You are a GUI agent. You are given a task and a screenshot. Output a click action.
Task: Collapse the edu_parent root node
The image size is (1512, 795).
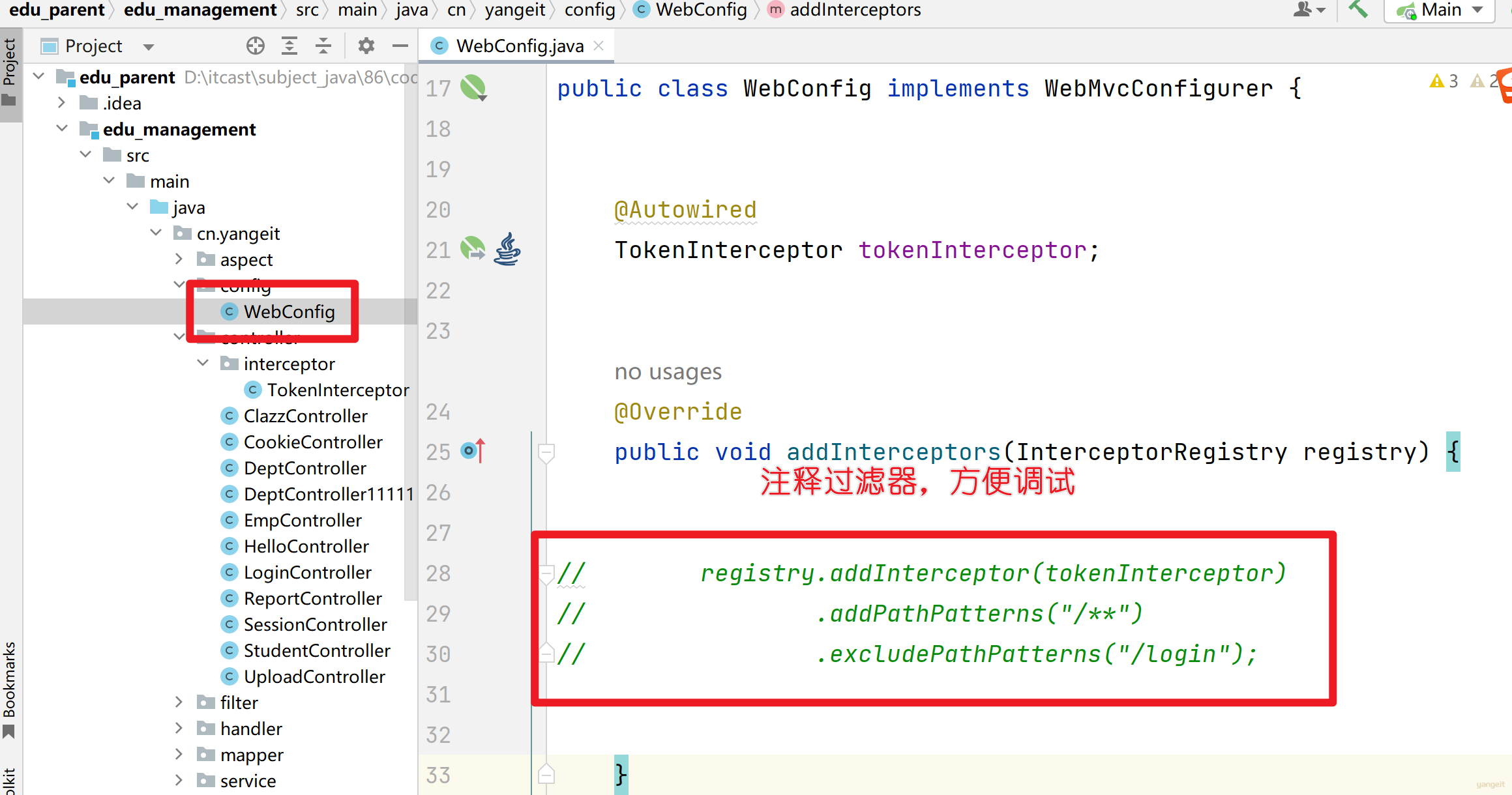point(39,77)
